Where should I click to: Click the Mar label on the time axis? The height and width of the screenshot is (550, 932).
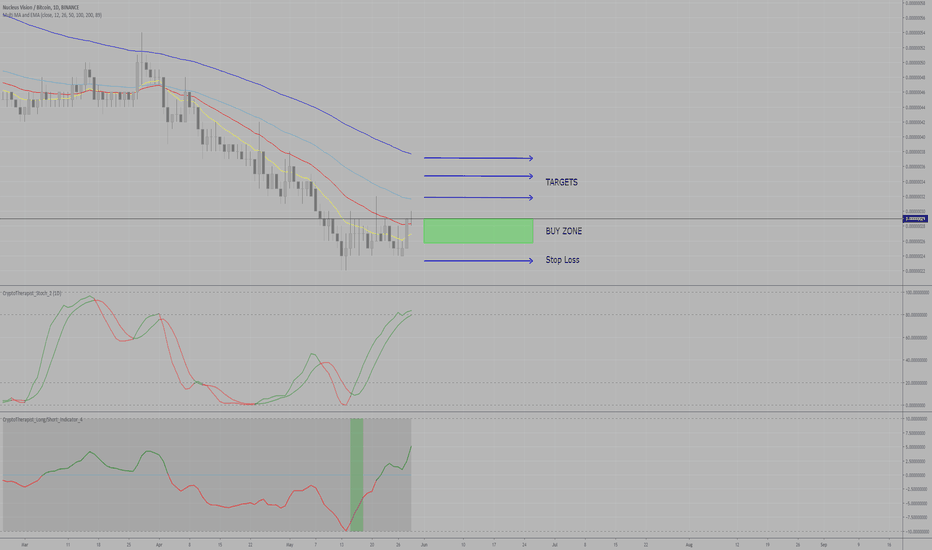pyautogui.click(x=24, y=544)
